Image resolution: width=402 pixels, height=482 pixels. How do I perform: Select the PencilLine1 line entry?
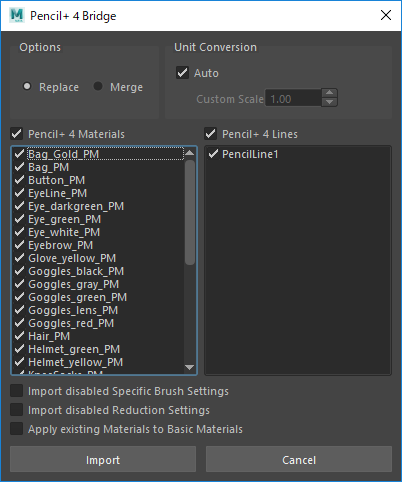250,154
